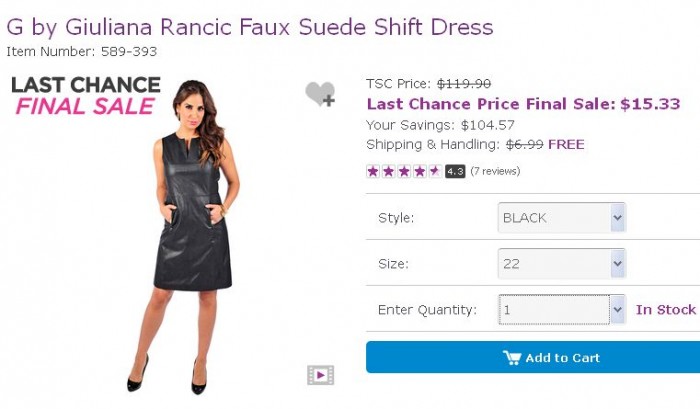The image size is (700, 409).
Task: Click the Your Savings $104.57 amount
Action: click(487, 125)
